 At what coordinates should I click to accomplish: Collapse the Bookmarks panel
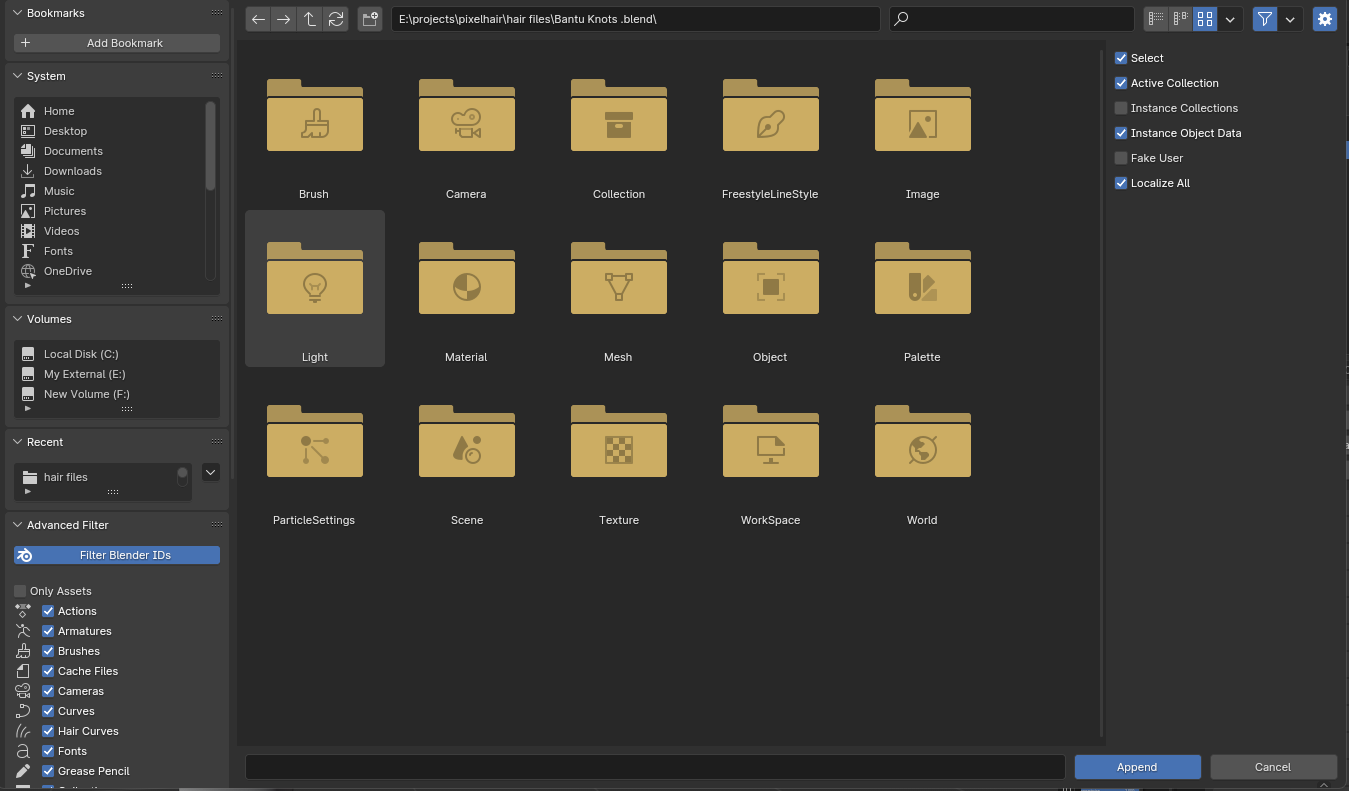point(17,13)
